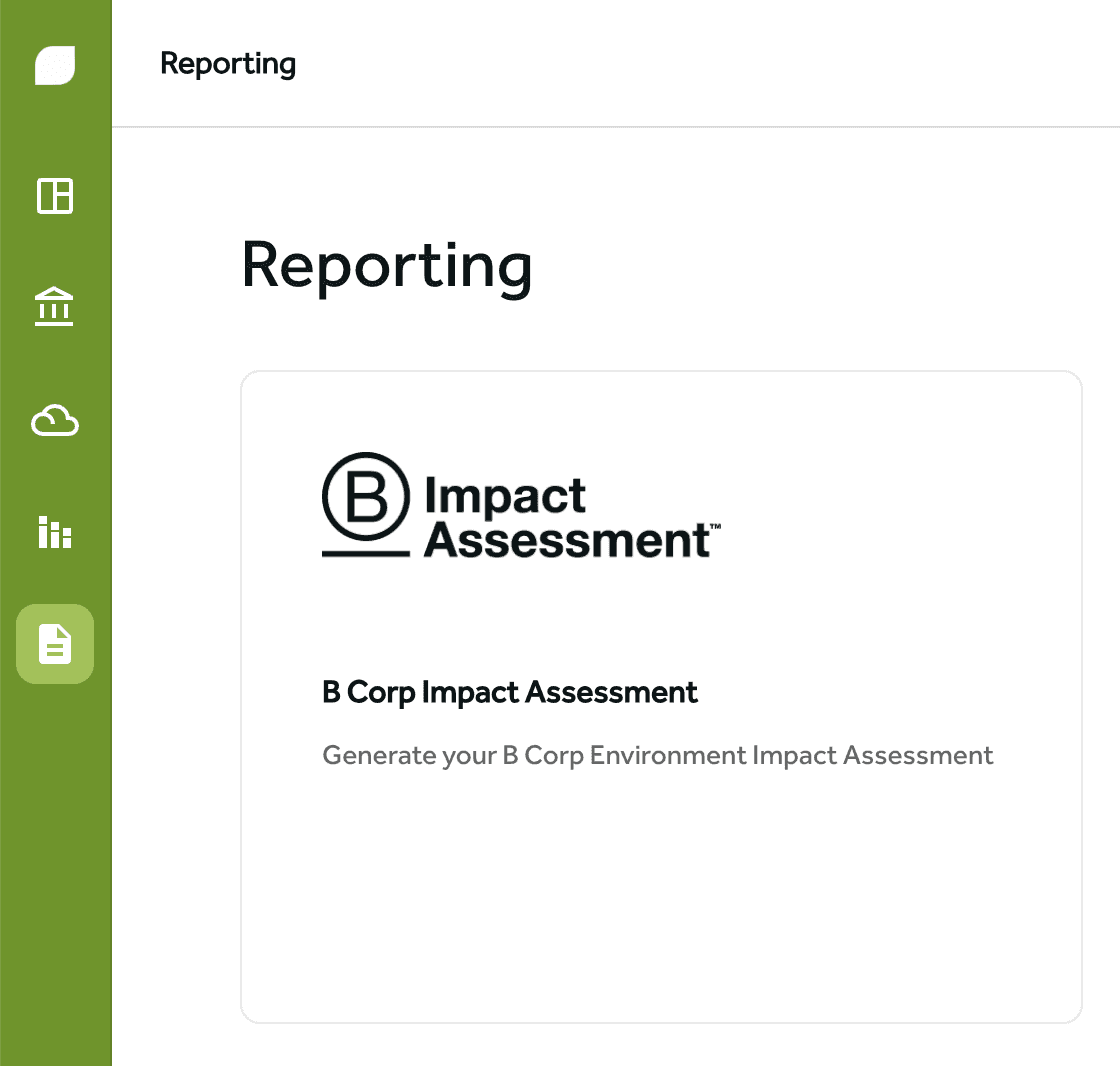Click the B Impact Assessment logo
This screenshot has height=1066, width=1120.
[x=521, y=506]
